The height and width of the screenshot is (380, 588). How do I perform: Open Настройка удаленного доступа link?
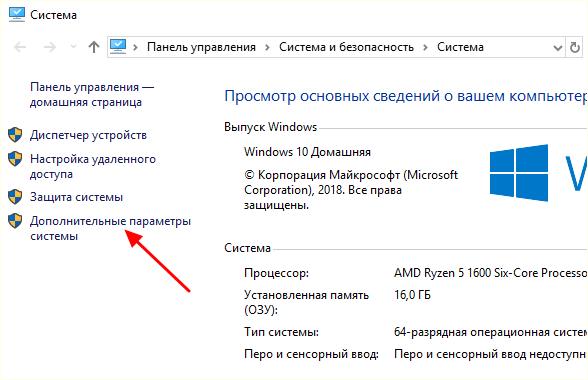click(x=93, y=166)
